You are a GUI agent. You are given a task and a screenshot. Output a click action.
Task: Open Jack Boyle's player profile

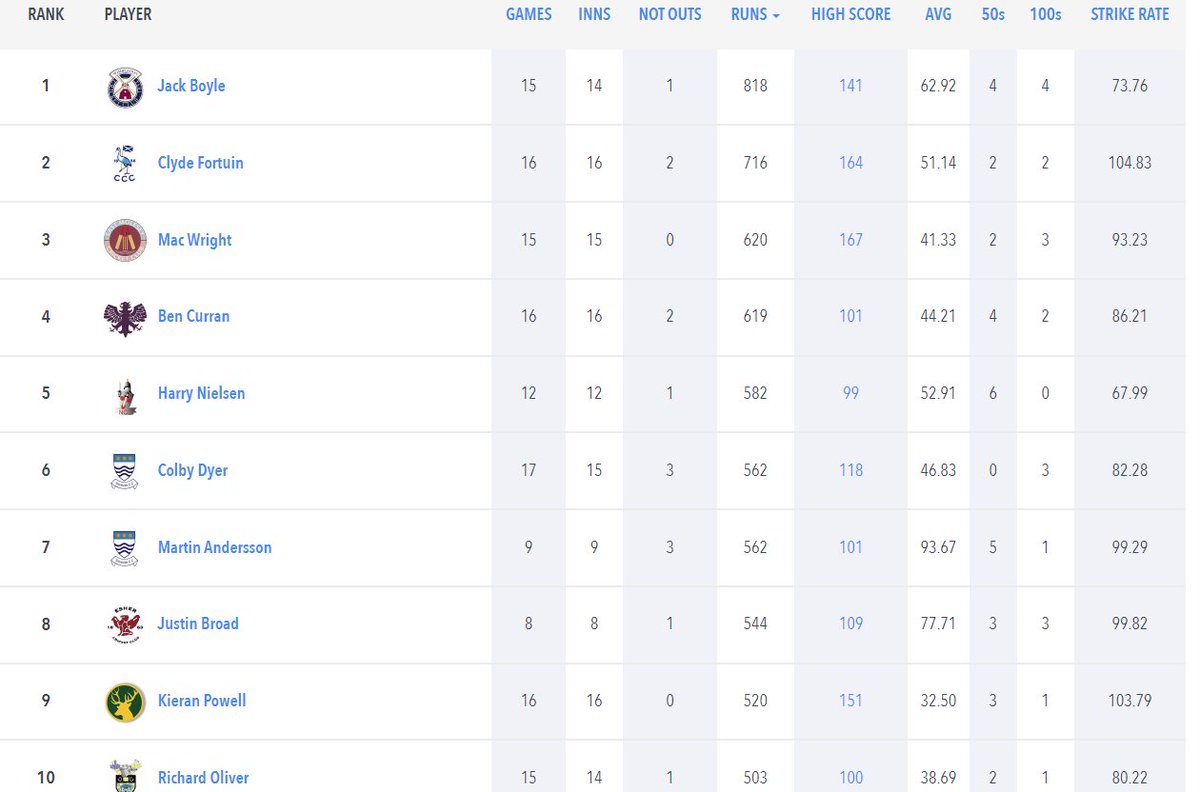click(191, 86)
